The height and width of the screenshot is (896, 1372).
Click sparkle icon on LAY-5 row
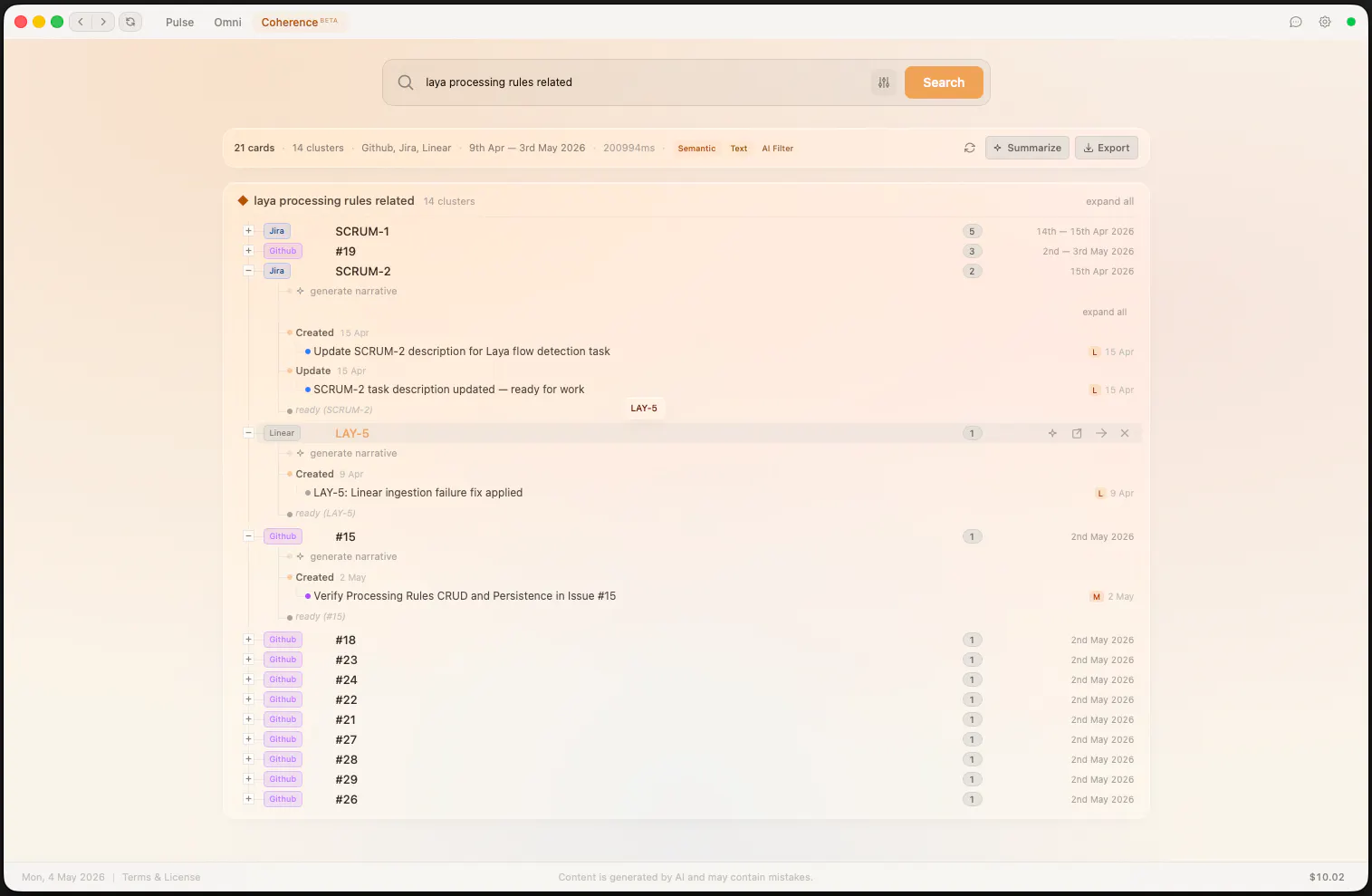coord(1052,433)
